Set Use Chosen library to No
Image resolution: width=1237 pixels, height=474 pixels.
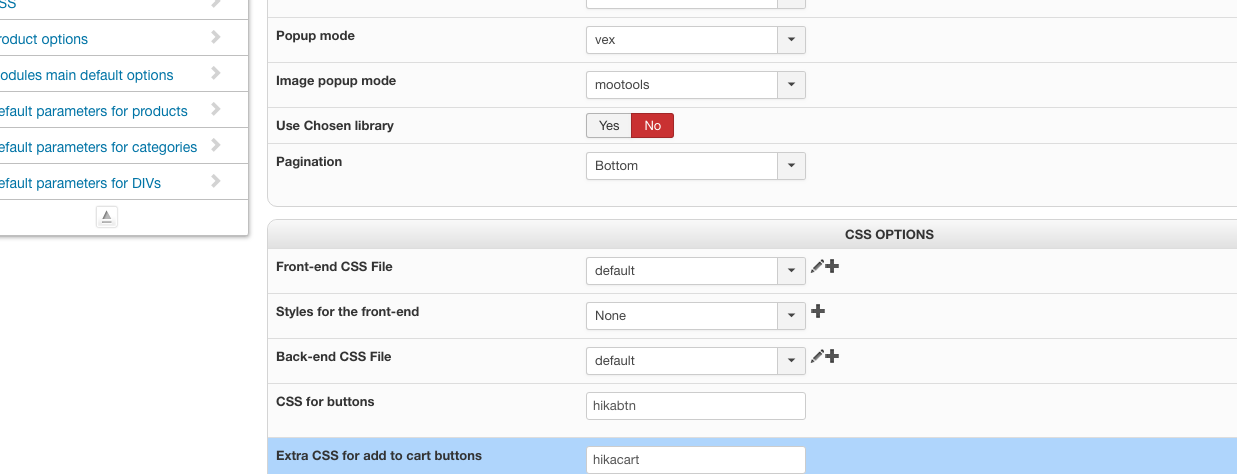[652, 126]
